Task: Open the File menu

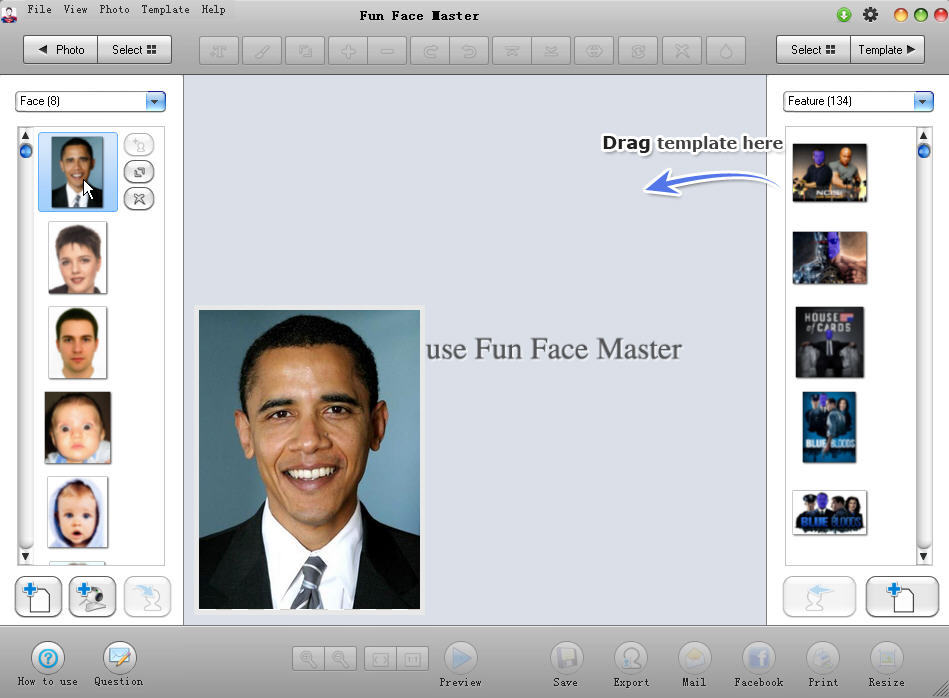Action: pyautogui.click(x=40, y=9)
